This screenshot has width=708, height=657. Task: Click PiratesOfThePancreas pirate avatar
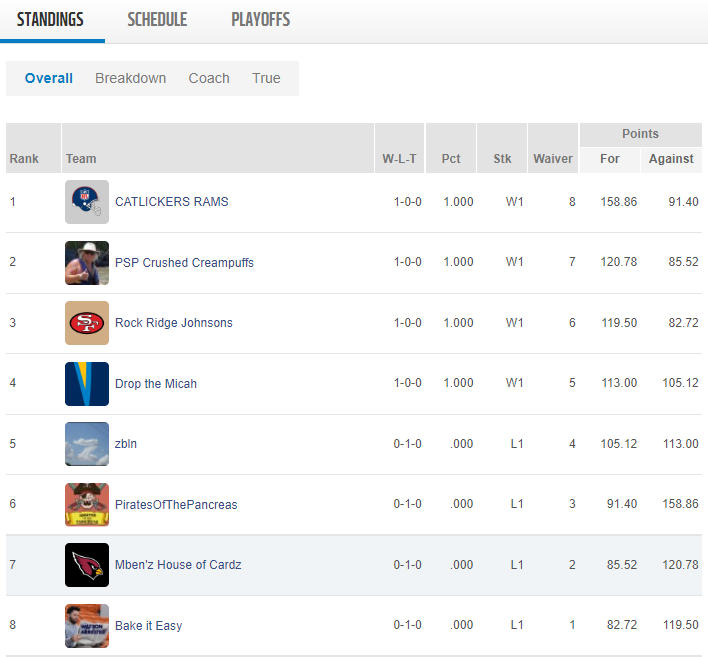coord(87,505)
